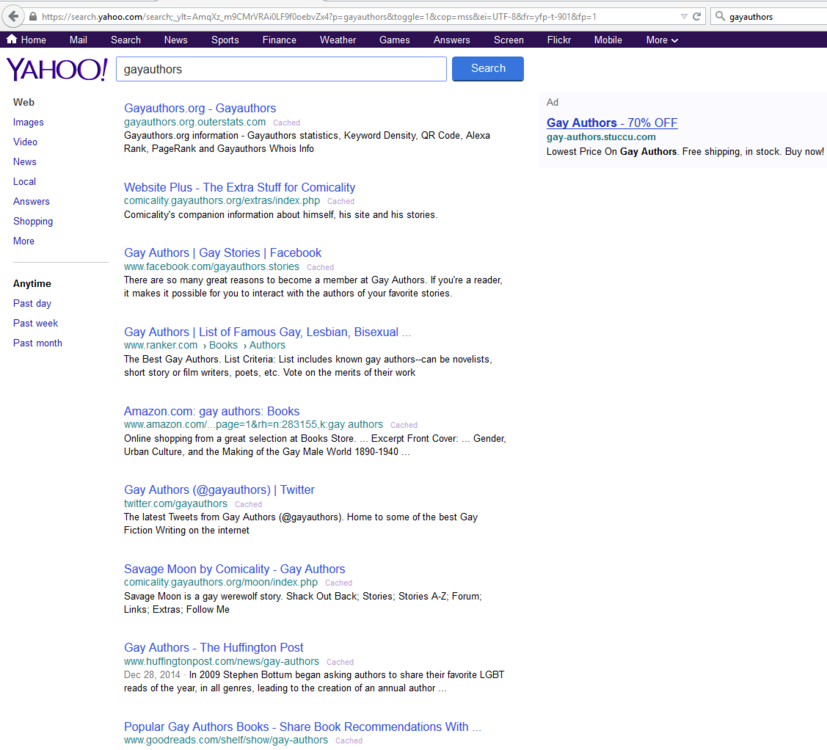
Task: Open the address bar history dropdown arrow
Action: click(684, 17)
